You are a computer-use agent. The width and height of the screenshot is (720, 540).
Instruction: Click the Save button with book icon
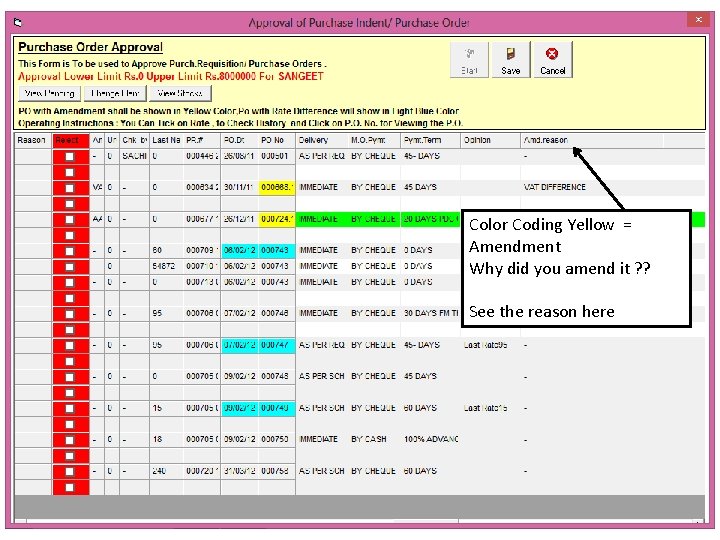click(x=511, y=60)
